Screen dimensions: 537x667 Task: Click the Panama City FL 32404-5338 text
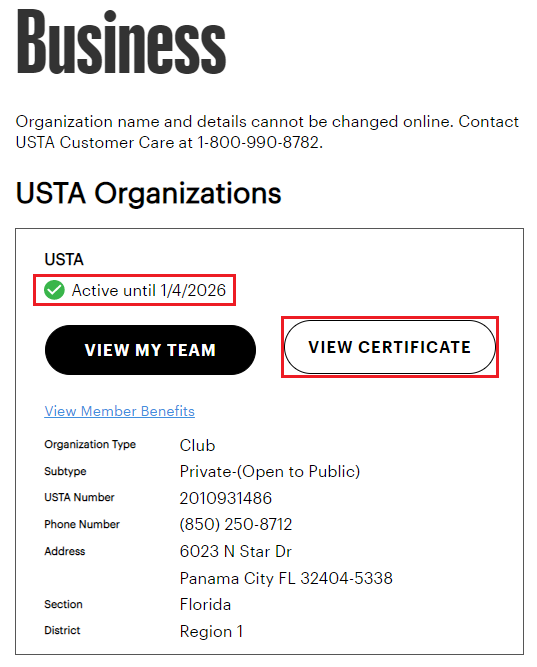[x=286, y=578]
